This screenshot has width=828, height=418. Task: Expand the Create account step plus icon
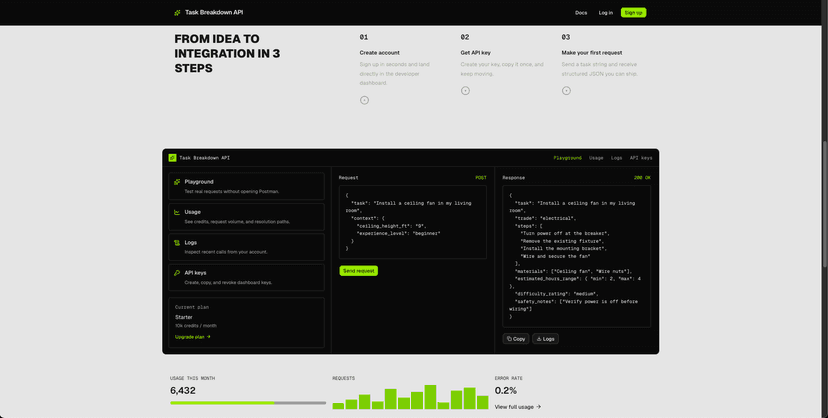(364, 100)
